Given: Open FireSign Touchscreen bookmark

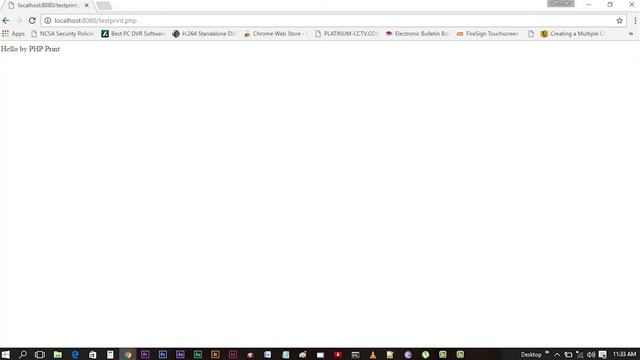Looking at the screenshot, I should point(488,33).
